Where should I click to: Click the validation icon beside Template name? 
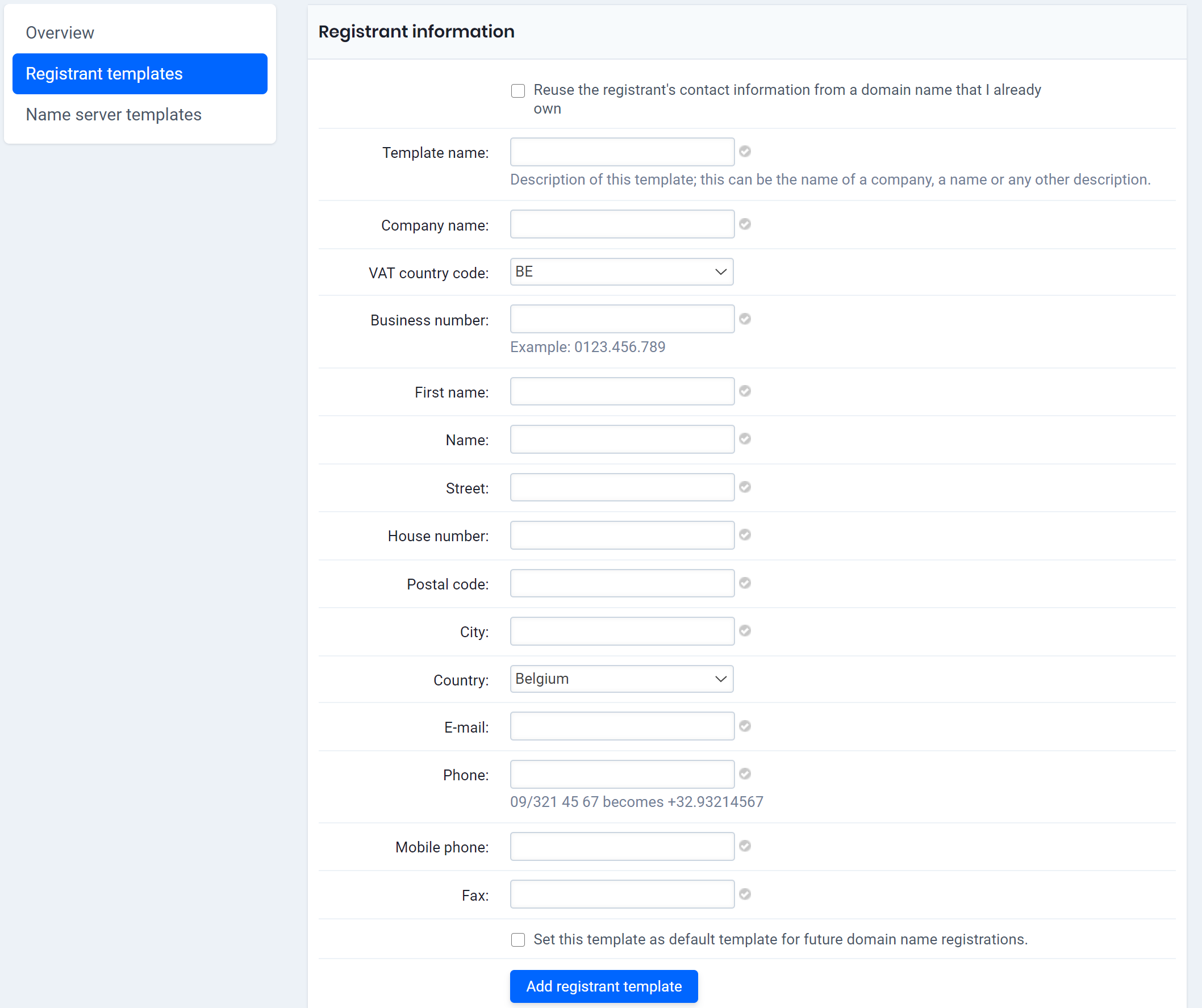745,152
